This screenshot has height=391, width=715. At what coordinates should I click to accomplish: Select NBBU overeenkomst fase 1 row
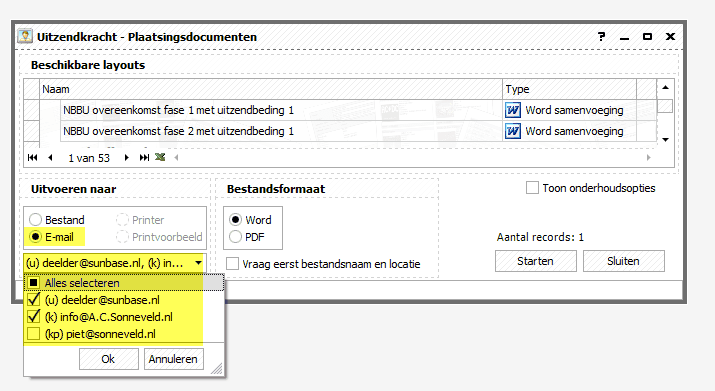(280, 110)
